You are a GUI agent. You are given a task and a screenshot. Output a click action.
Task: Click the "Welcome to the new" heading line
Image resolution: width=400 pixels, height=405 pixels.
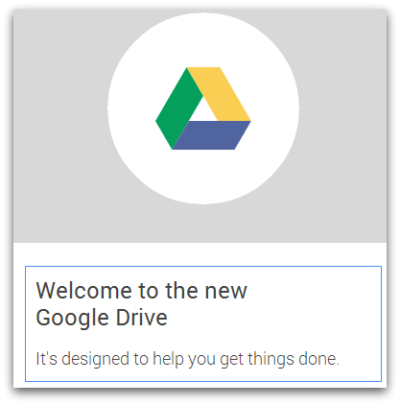(x=142, y=291)
